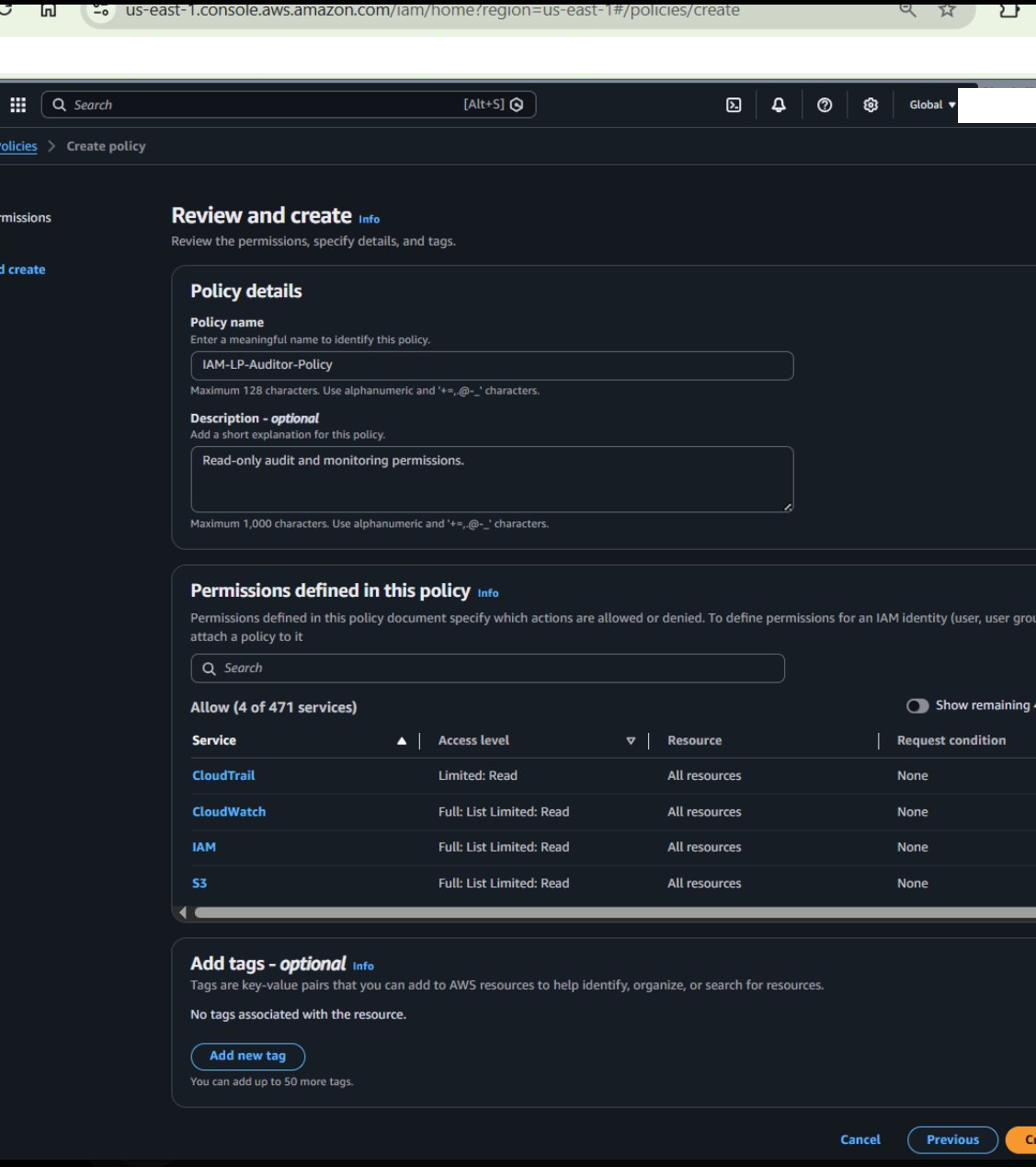Open Info link beside Review and create
The width and height of the screenshot is (1036, 1176).
pyautogui.click(x=369, y=220)
